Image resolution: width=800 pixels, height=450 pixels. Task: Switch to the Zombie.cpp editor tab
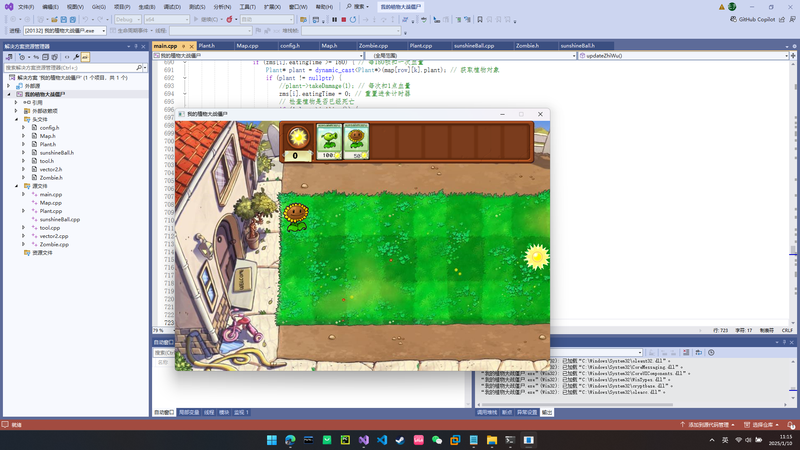(x=373, y=46)
